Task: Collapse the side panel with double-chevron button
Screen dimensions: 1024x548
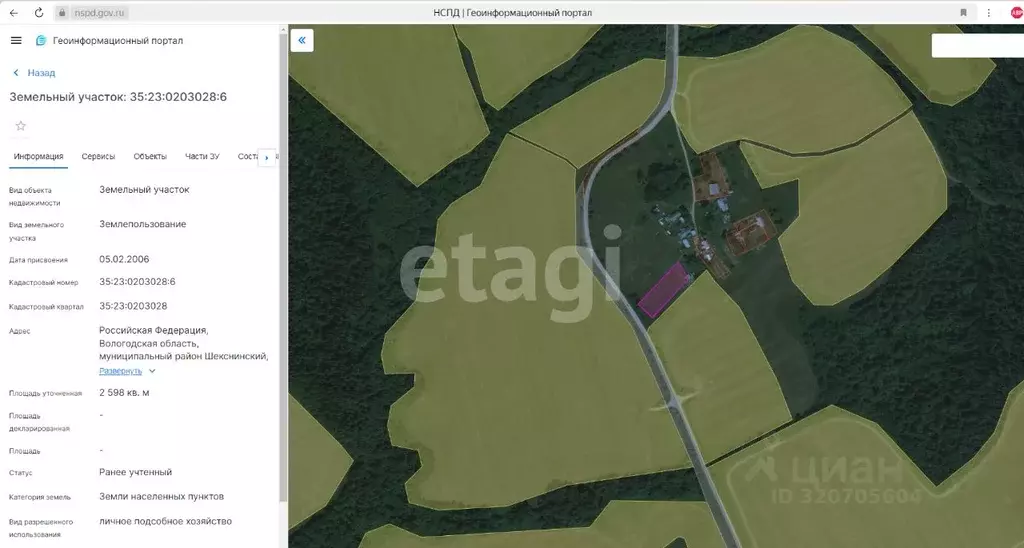Action: point(302,40)
